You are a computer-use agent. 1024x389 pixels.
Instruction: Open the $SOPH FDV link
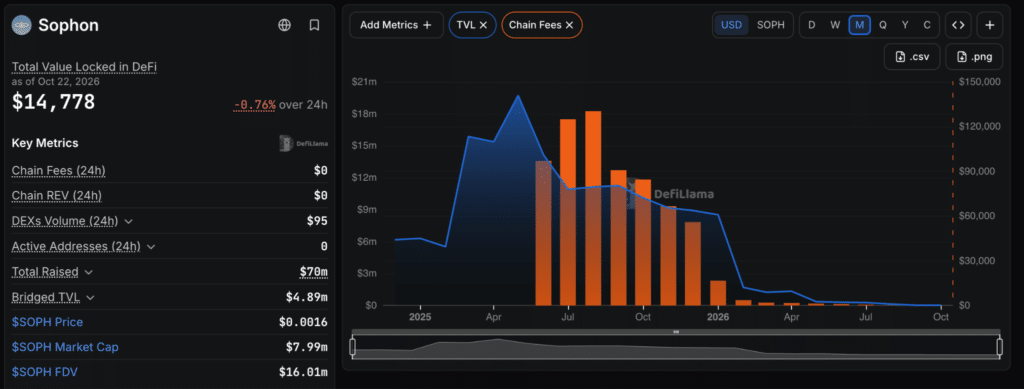coord(45,372)
